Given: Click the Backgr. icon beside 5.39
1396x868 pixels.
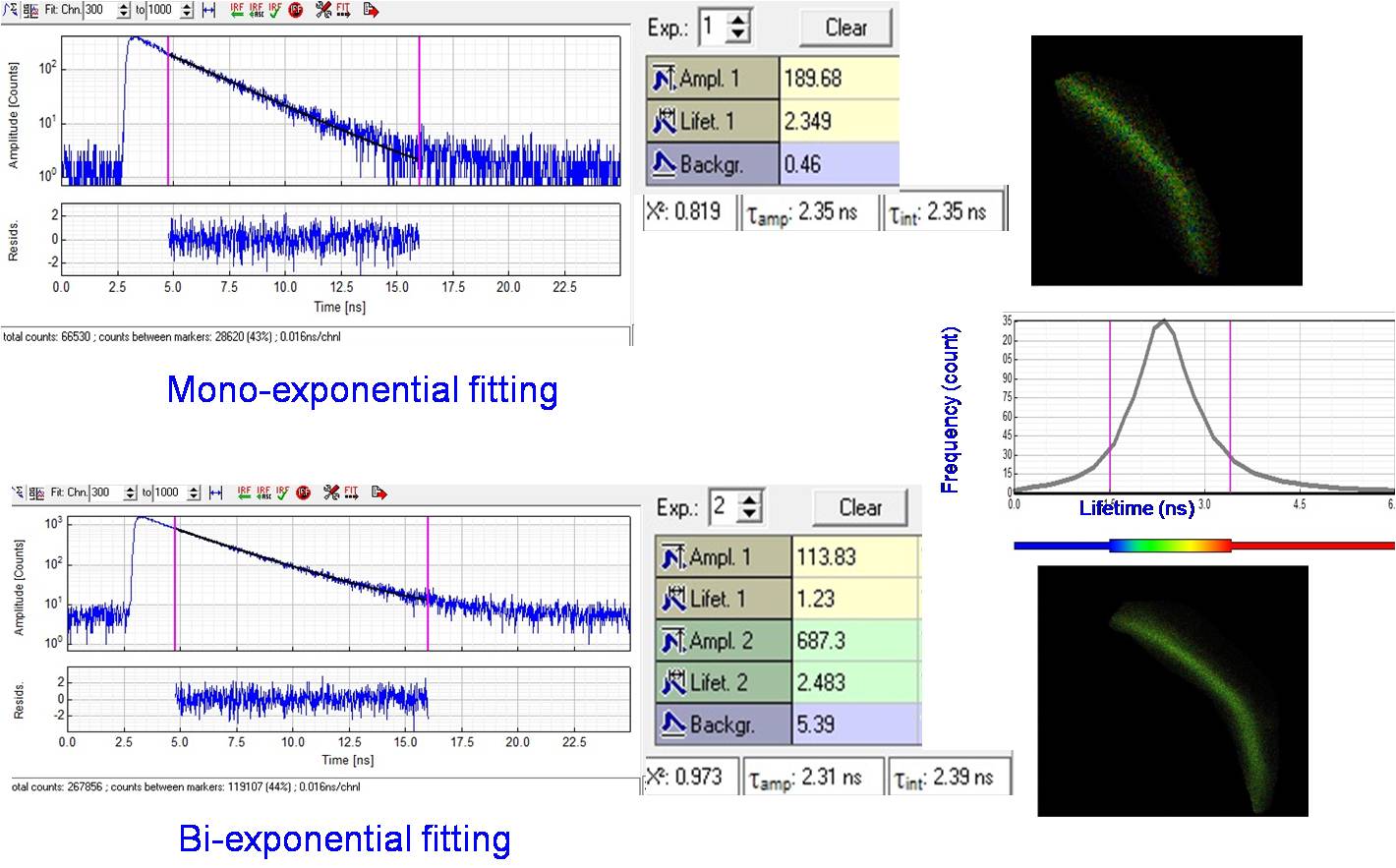Looking at the screenshot, I should point(673,724).
